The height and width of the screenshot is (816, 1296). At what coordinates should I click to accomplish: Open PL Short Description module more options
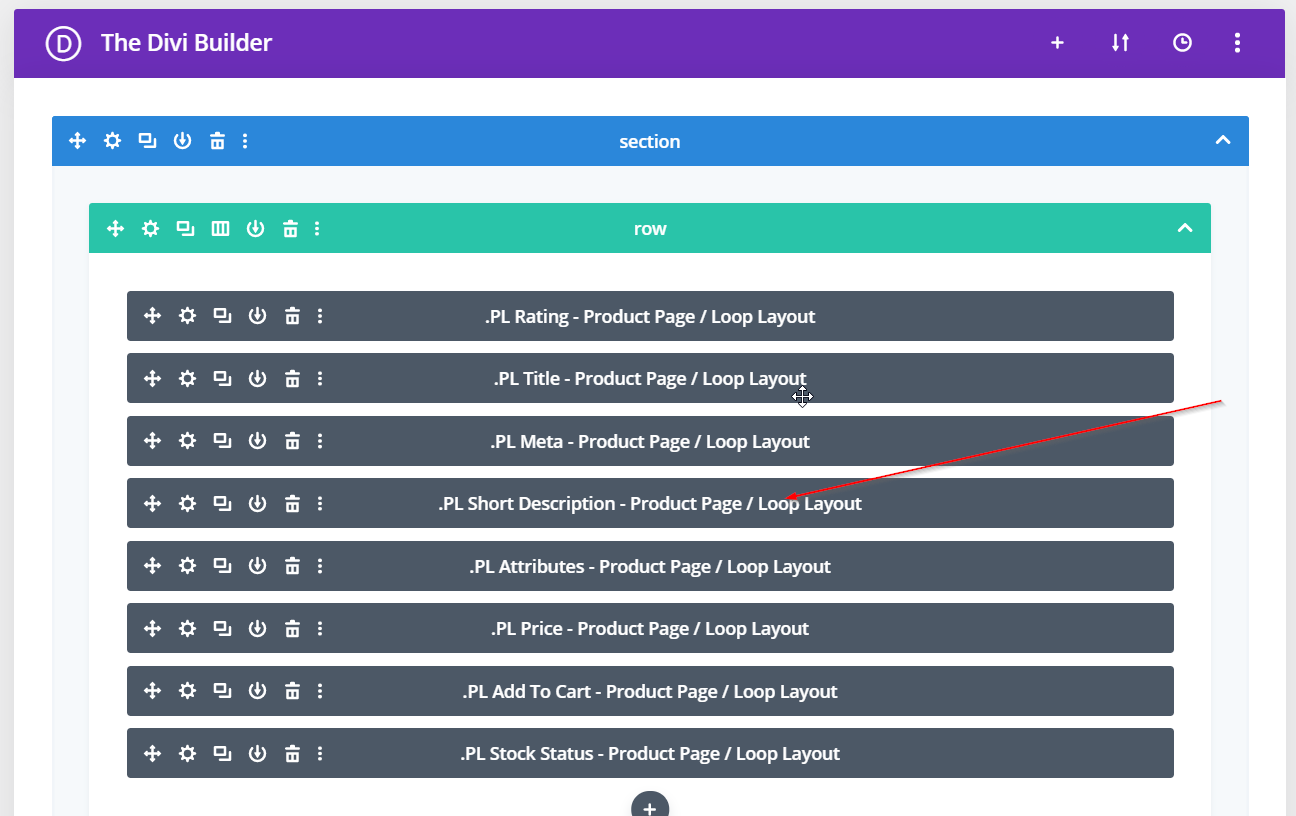tap(320, 504)
